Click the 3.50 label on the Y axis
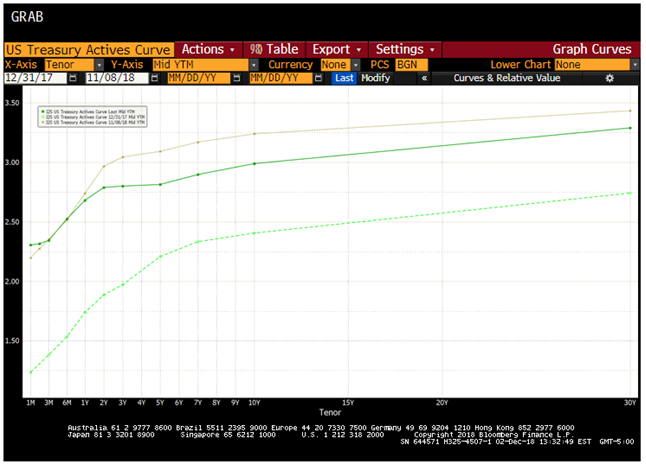646x465 pixels. (12, 103)
